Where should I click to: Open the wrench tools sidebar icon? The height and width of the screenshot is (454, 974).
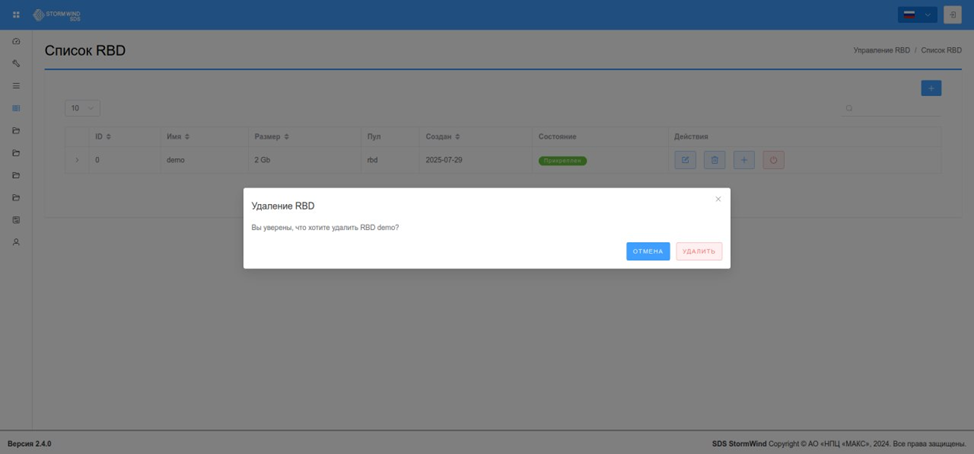16,63
